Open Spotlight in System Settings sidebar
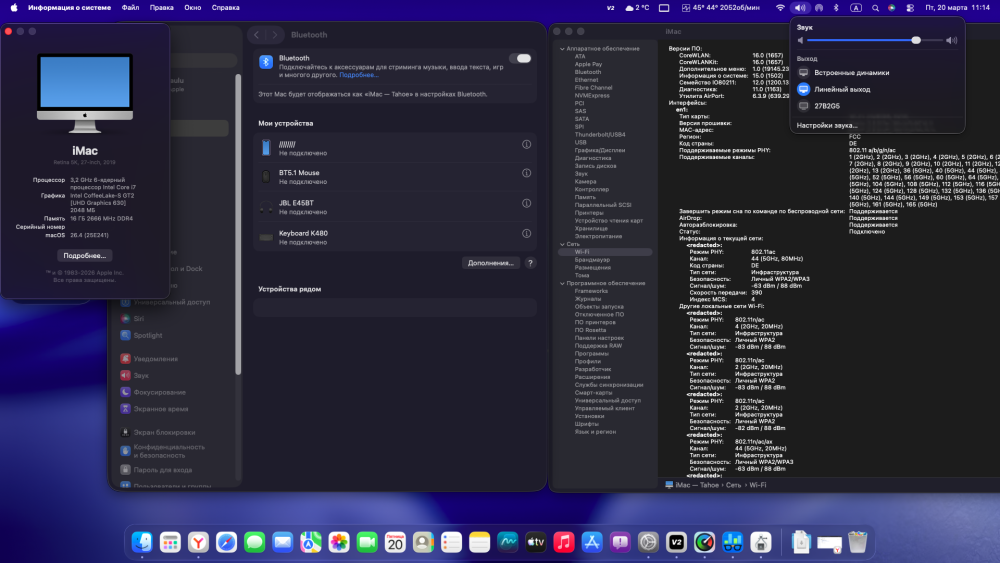This screenshot has height=563, width=1000. [147, 335]
